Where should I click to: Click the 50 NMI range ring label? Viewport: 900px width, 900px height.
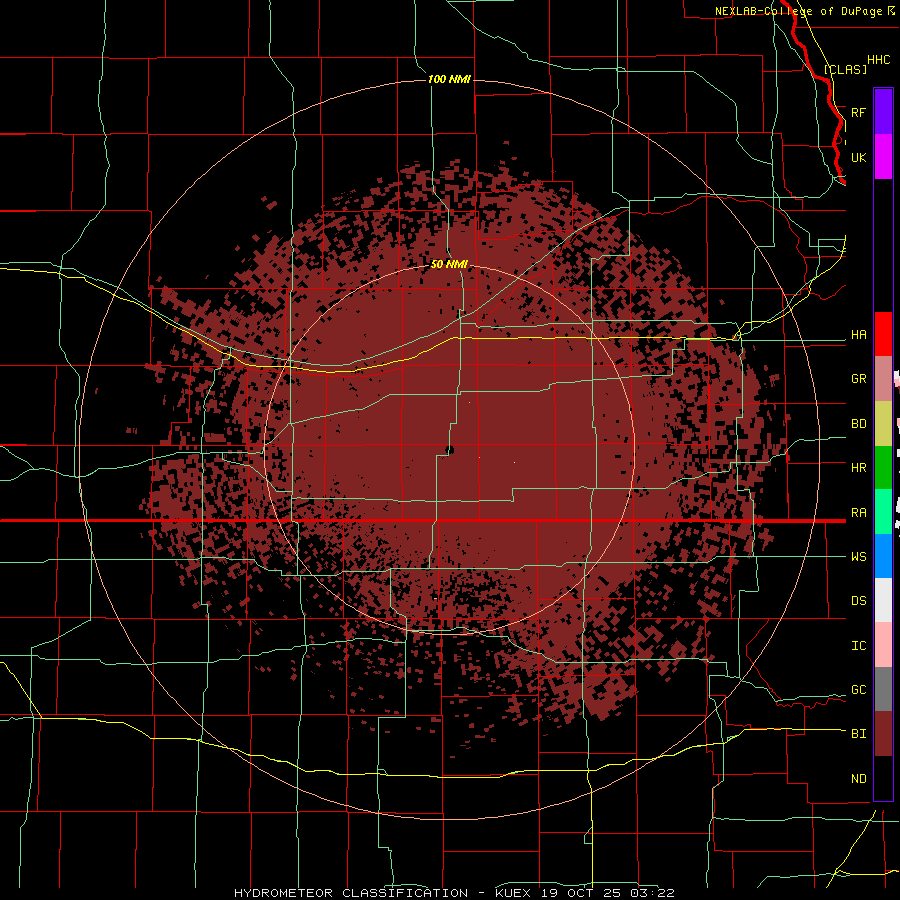pyautogui.click(x=449, y=265)
